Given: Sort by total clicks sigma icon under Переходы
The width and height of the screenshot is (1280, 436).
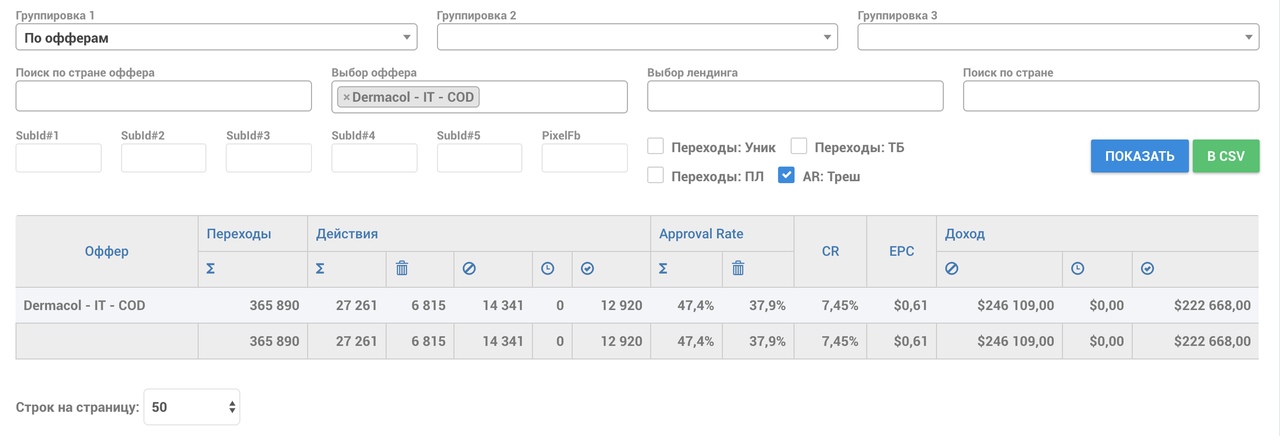Looking at the screenshot, I should pos(210,268).
